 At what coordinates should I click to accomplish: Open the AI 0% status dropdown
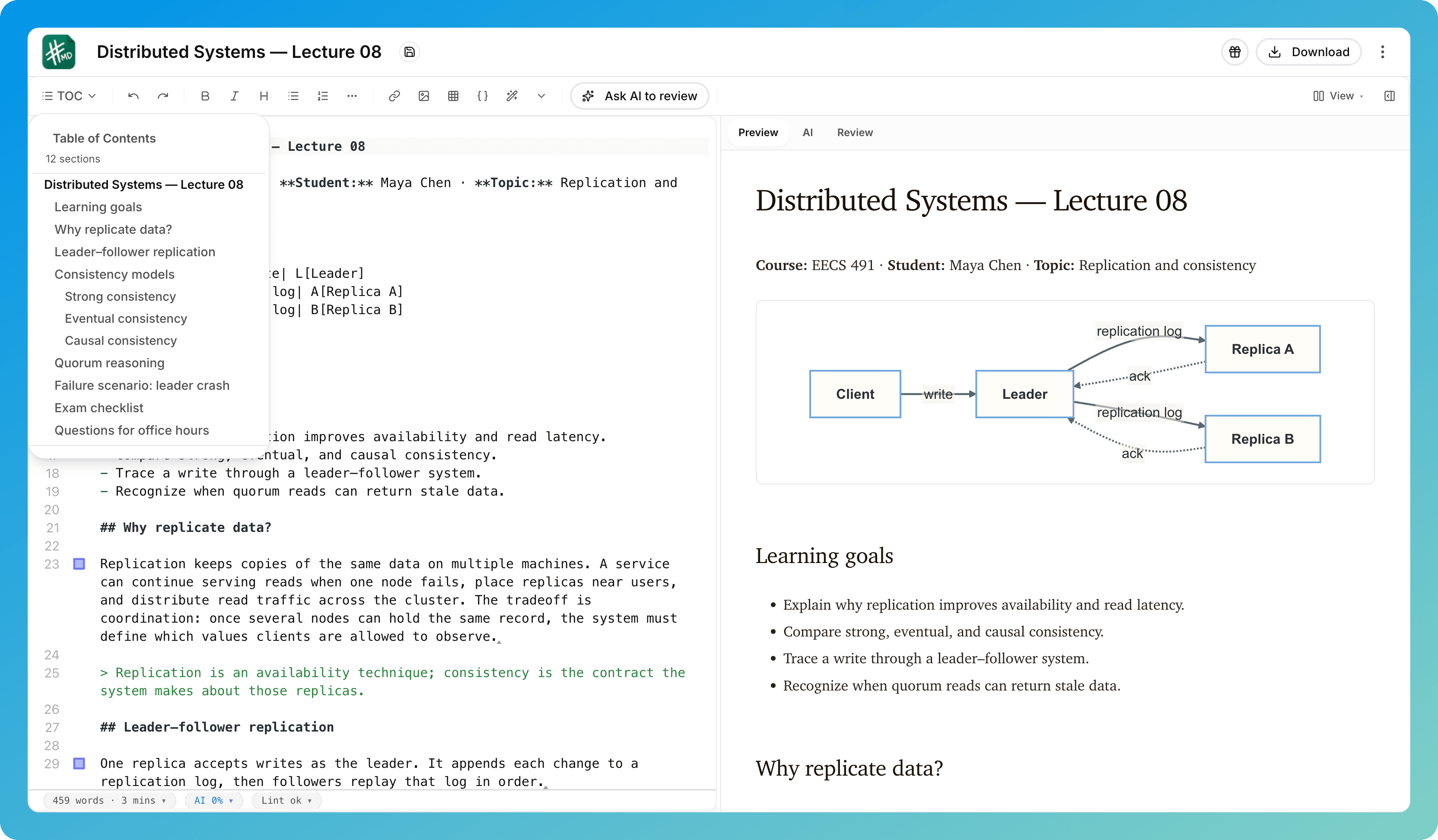pos(213,800)
